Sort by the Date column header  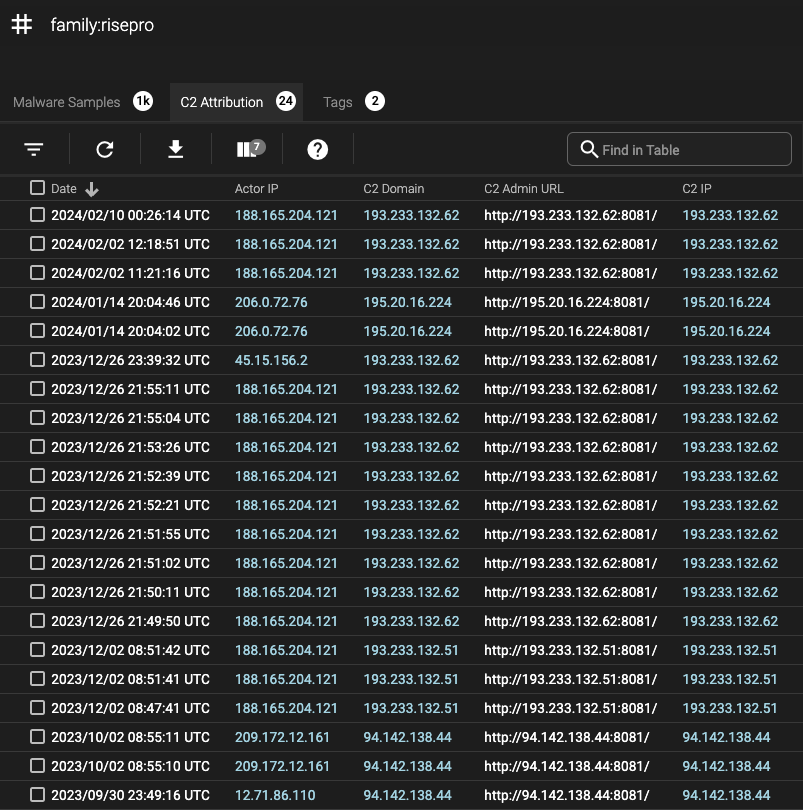tap(64, 189)
